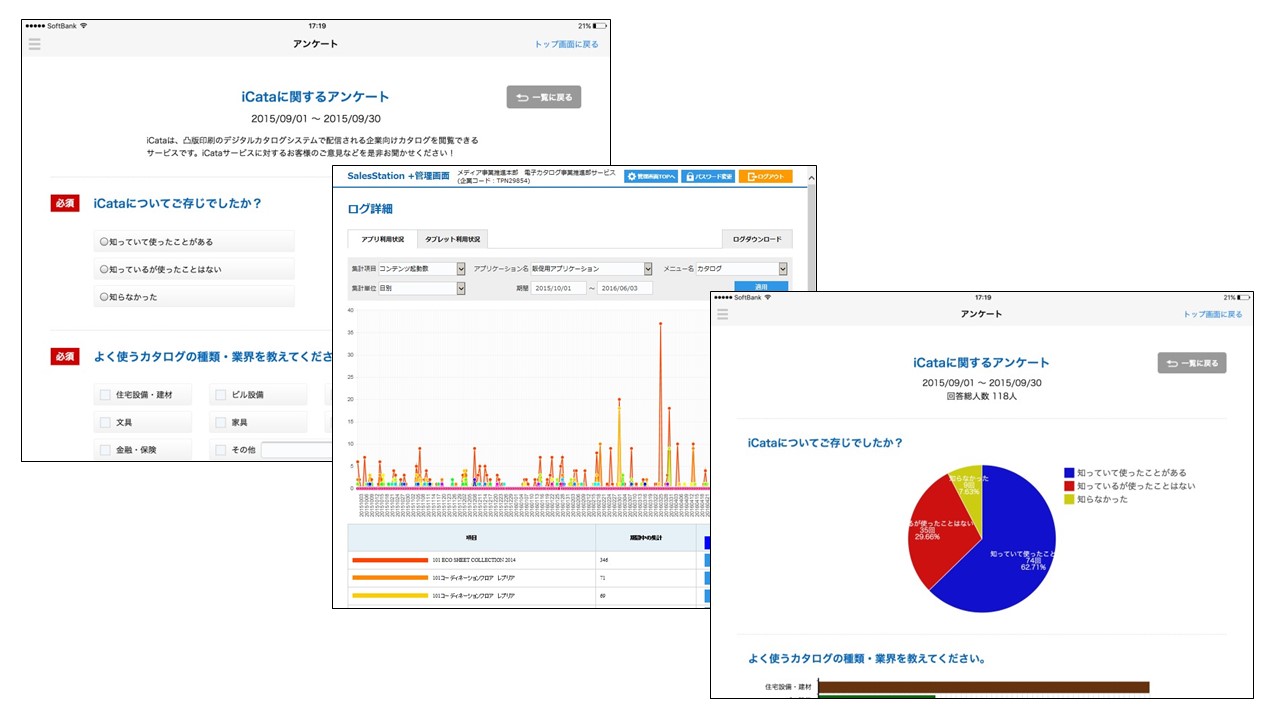Click iCataに関するアンケート title in survey form
This screenshot has width=1280, height=720.
[316, 97]
